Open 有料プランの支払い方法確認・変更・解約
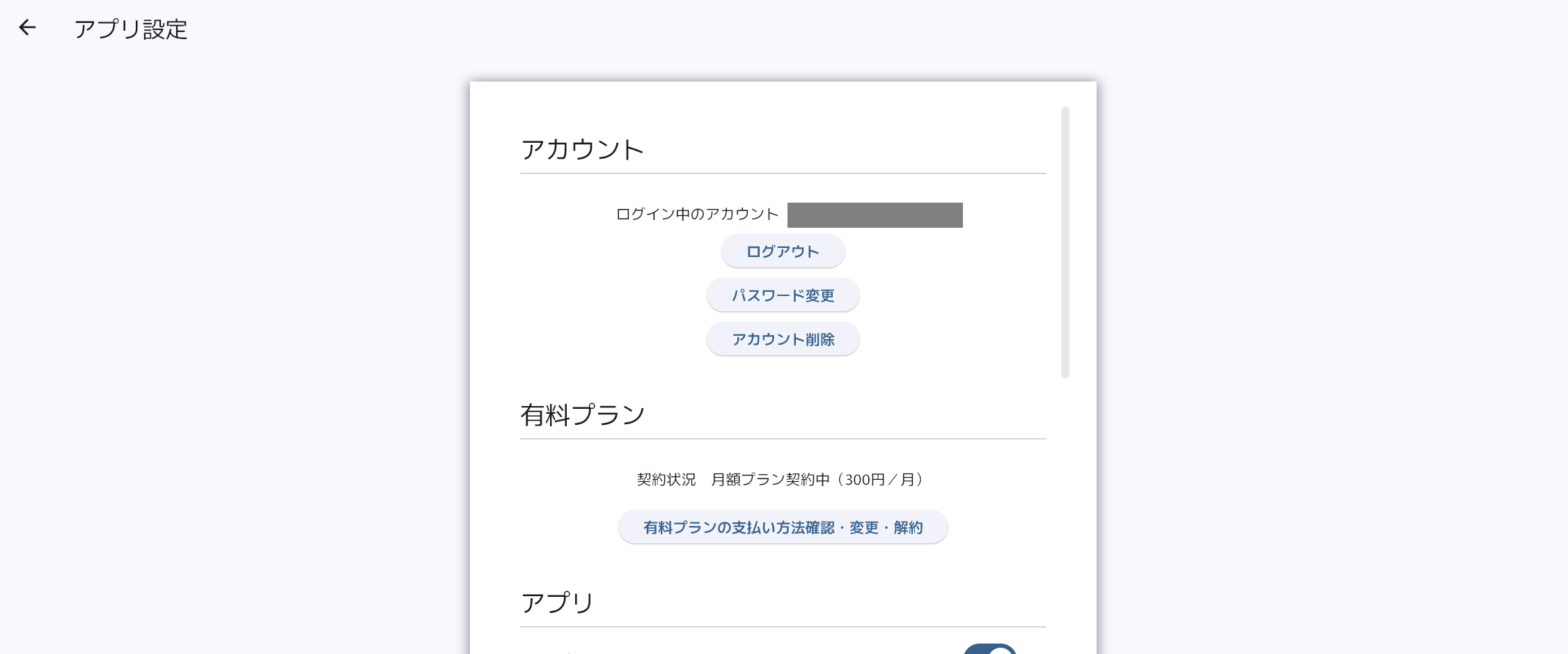 tap(783, 527)
